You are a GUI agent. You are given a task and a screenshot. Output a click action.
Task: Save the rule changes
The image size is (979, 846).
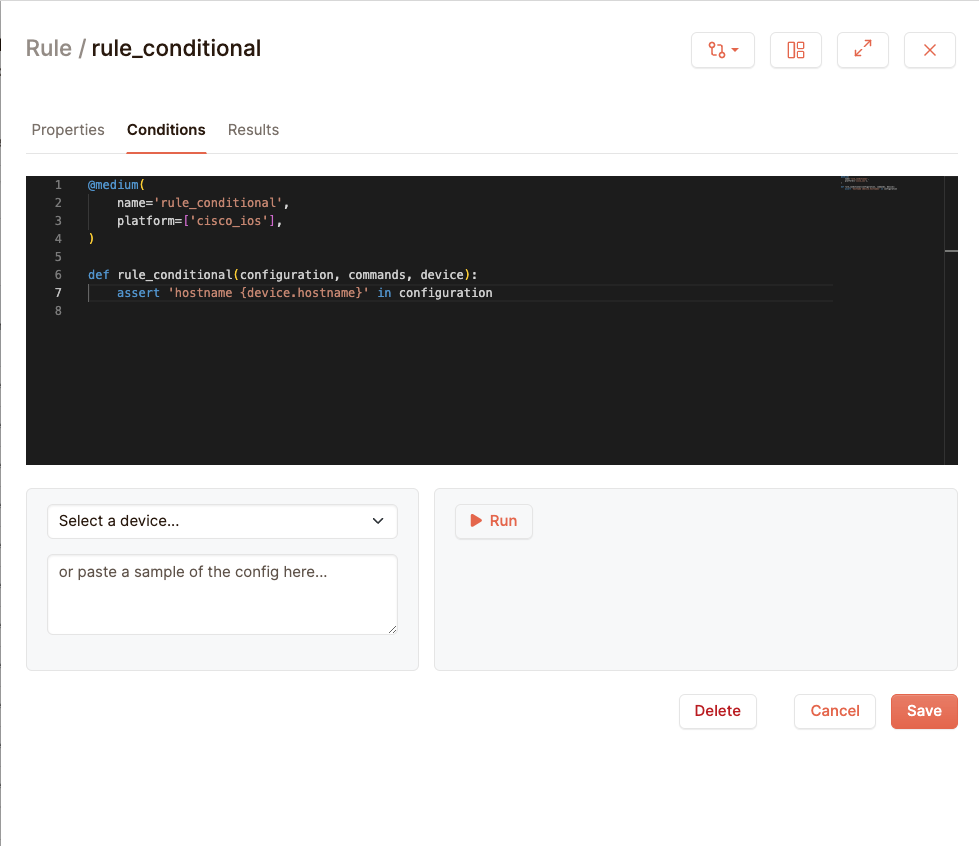(x=923, y=711)
